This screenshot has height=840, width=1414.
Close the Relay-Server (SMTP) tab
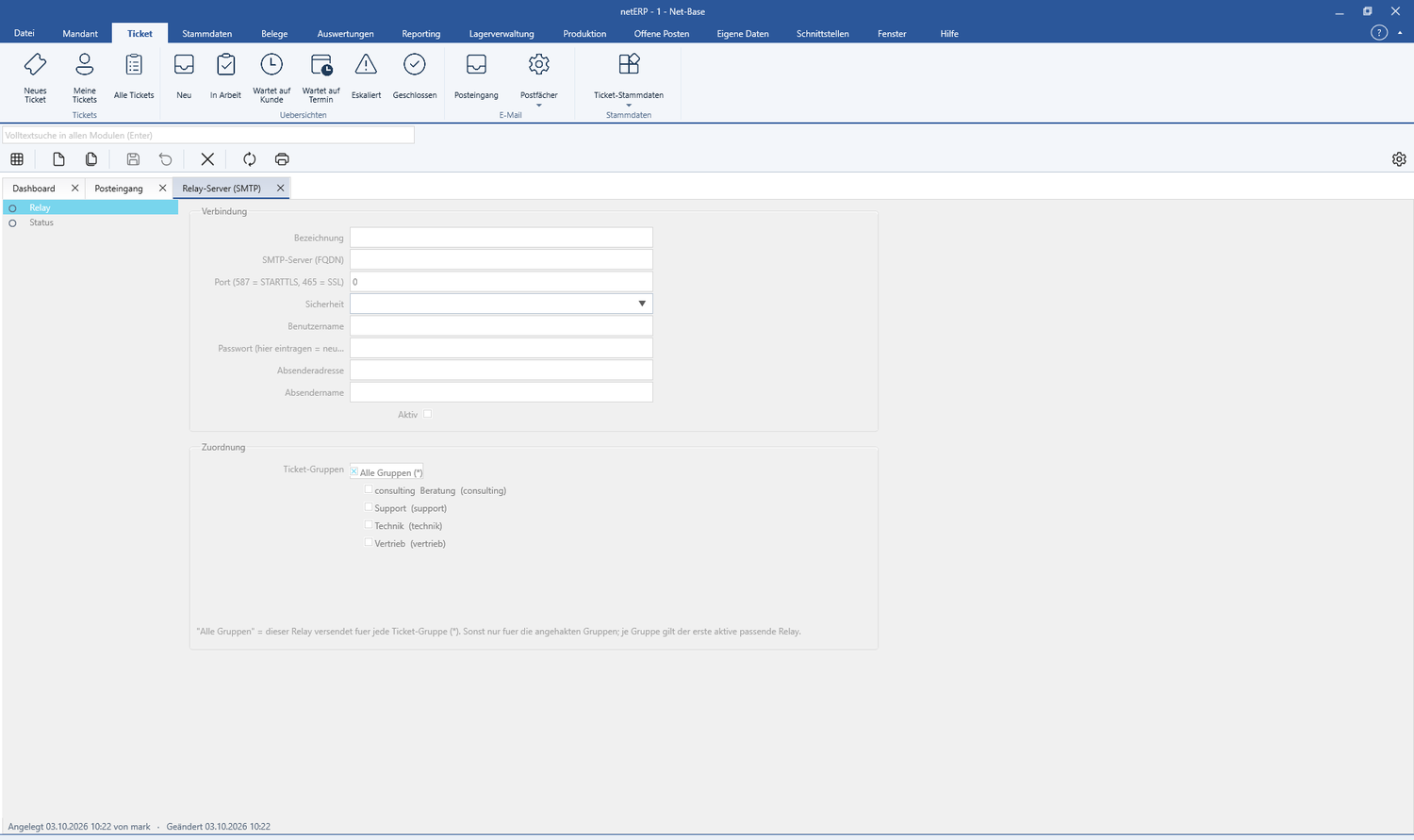click(280, 189)
